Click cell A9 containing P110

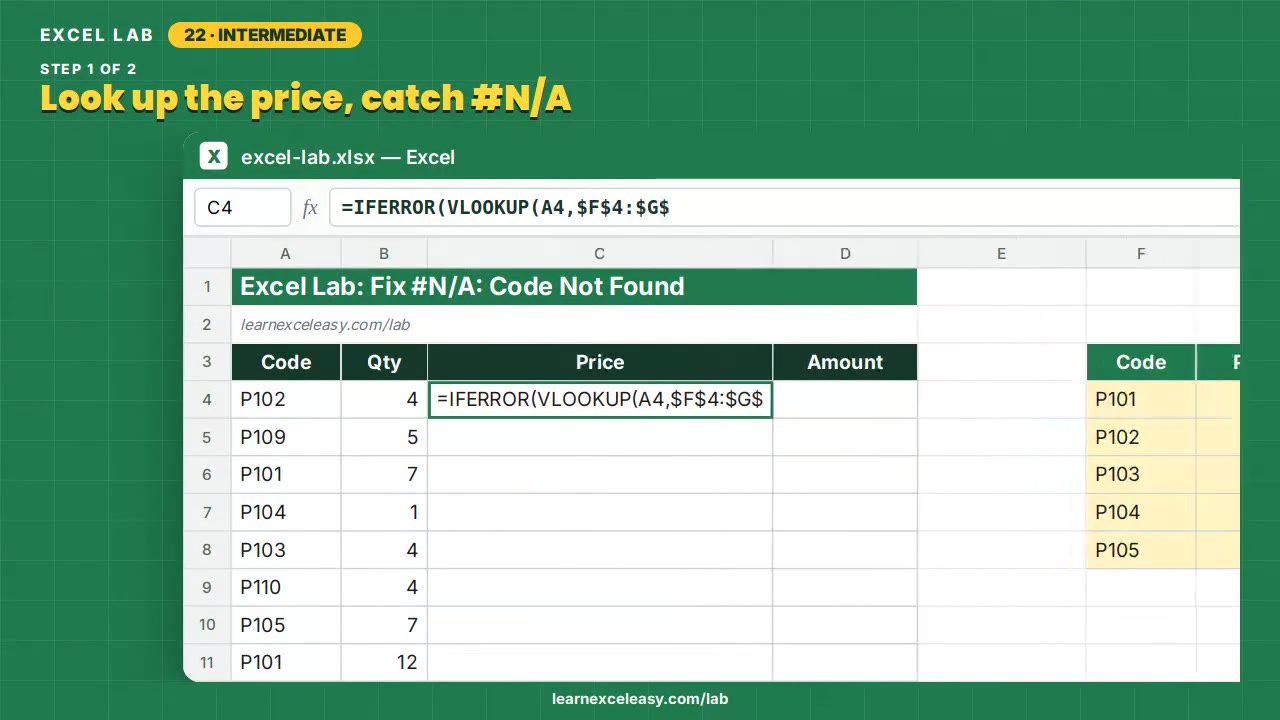point(286,587)
